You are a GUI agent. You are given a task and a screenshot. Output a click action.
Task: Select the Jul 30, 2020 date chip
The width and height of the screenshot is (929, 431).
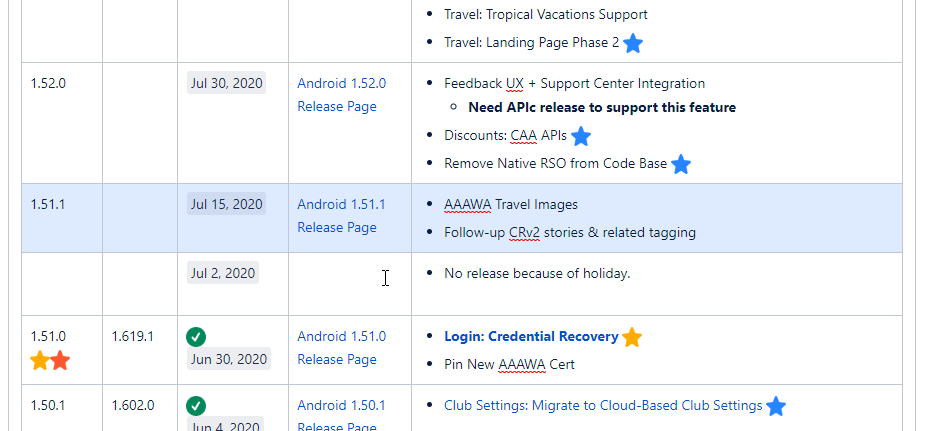[x=226, y=83]
